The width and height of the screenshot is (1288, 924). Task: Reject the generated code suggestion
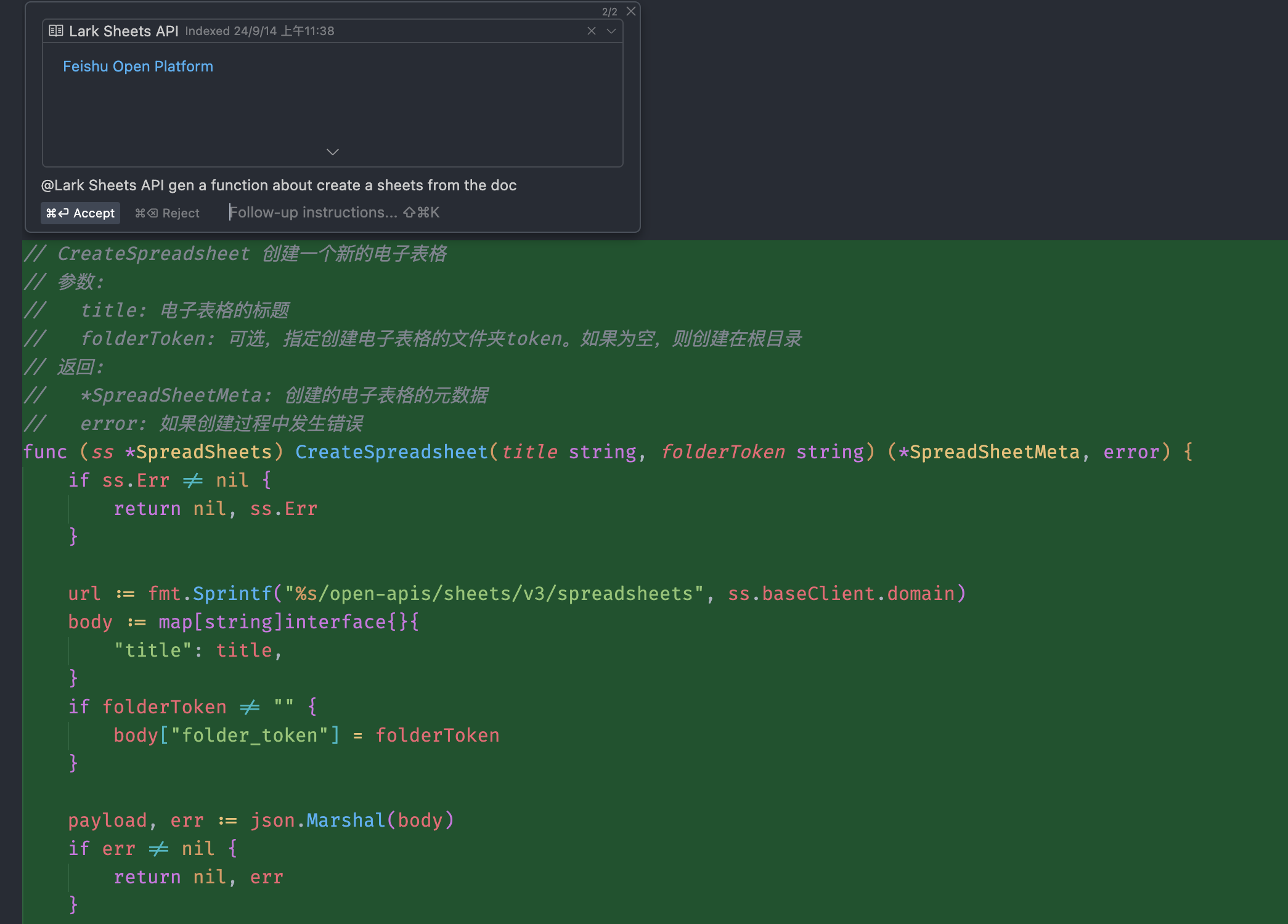[x=167, y=213]
